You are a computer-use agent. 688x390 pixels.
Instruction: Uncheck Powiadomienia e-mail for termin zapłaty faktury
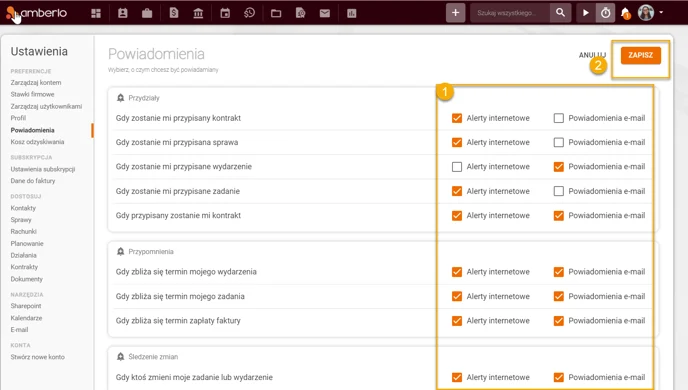pos(559,321)
